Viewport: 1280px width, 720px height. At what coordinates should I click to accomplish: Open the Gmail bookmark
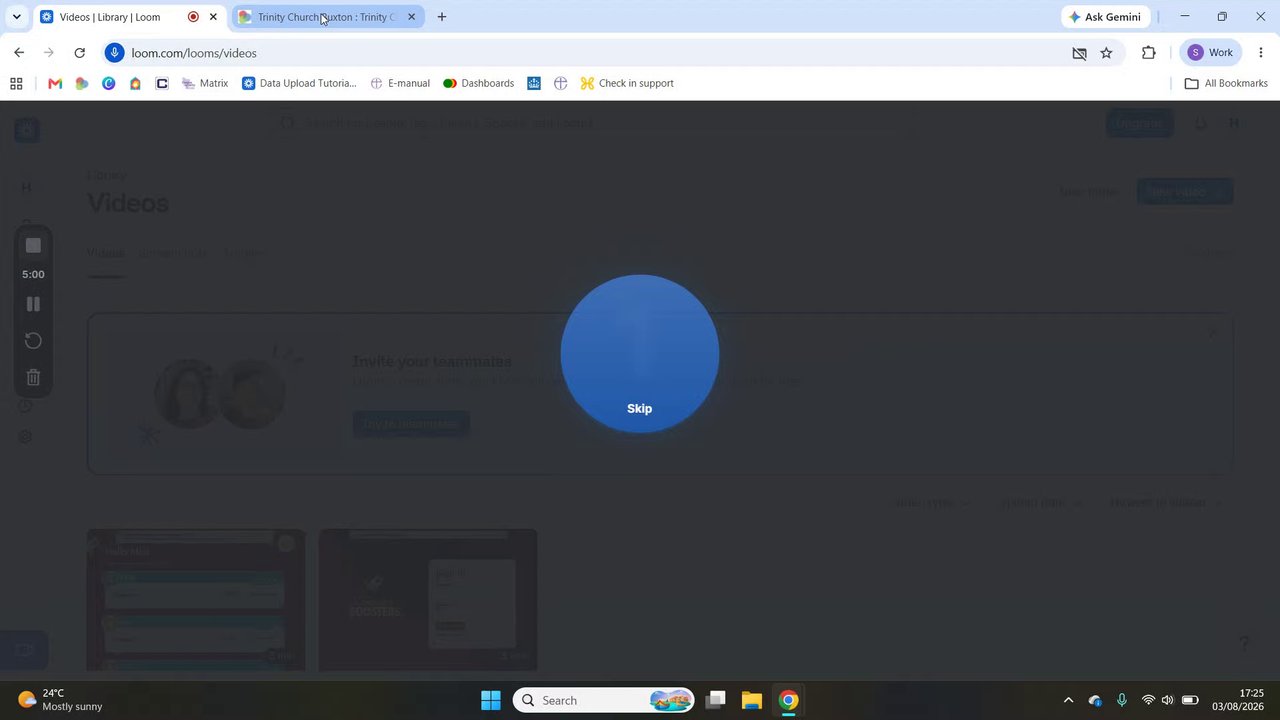(55, 83)
